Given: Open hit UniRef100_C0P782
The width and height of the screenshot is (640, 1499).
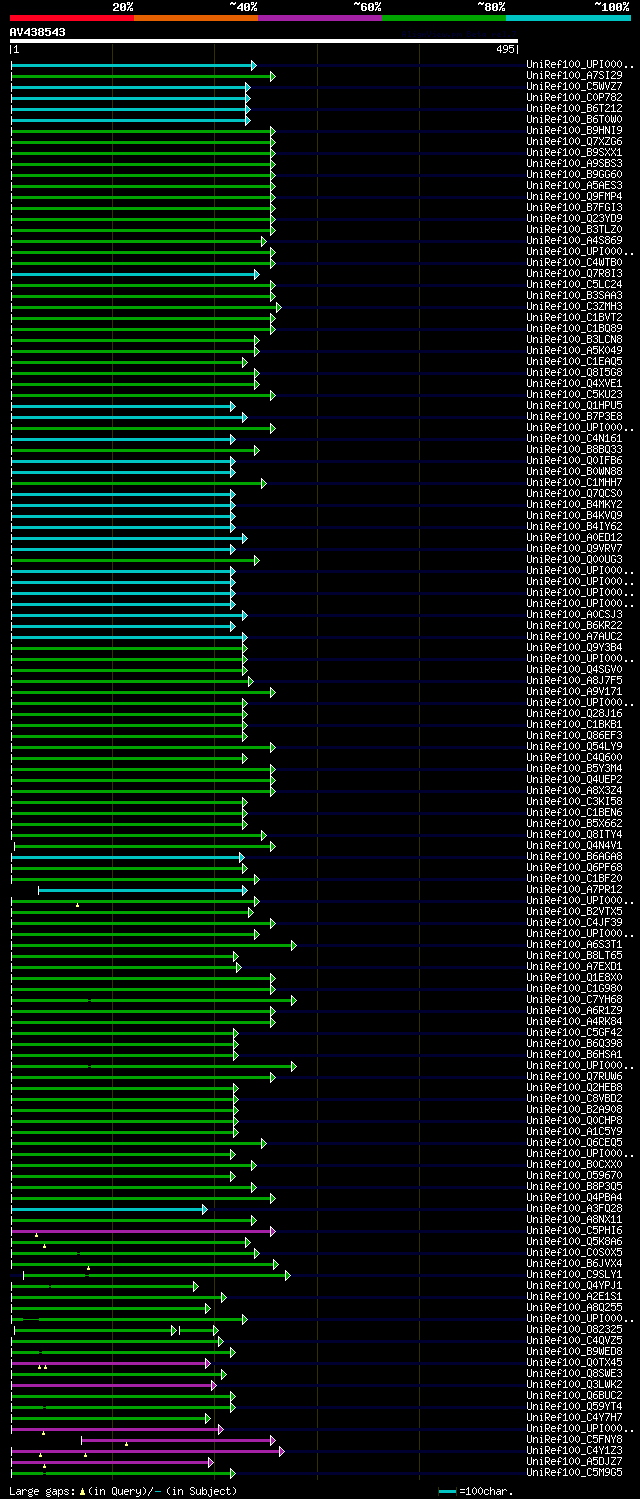Looking at the screenshot, I should tap(574, 97).
